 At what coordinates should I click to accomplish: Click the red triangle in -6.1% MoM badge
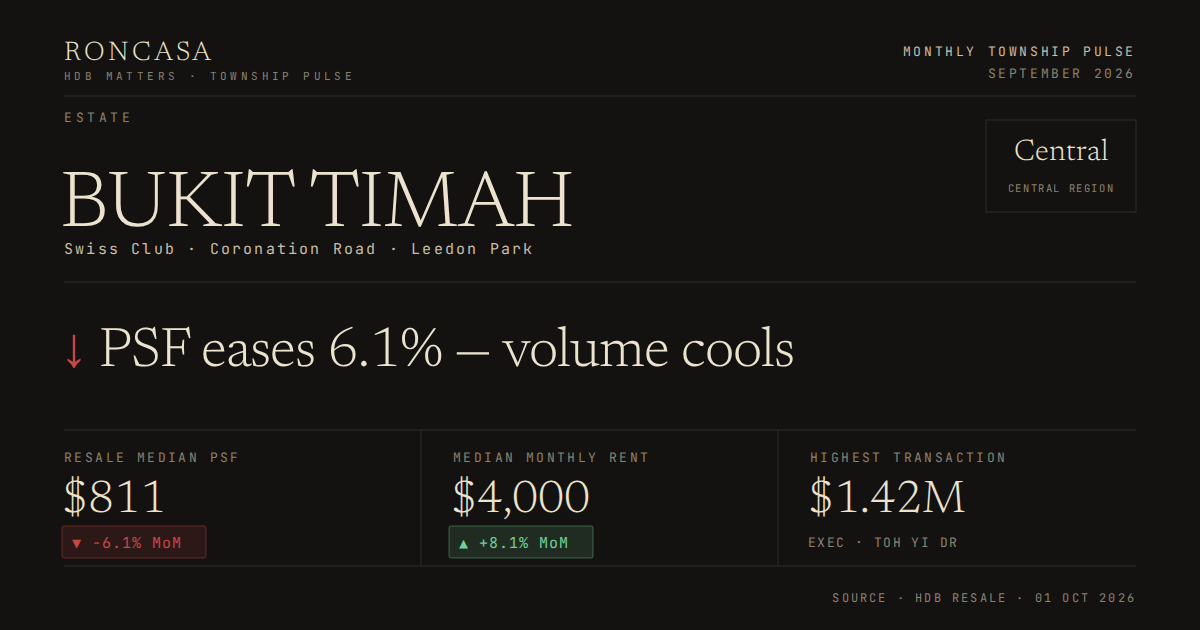click(x=77, y=543)
